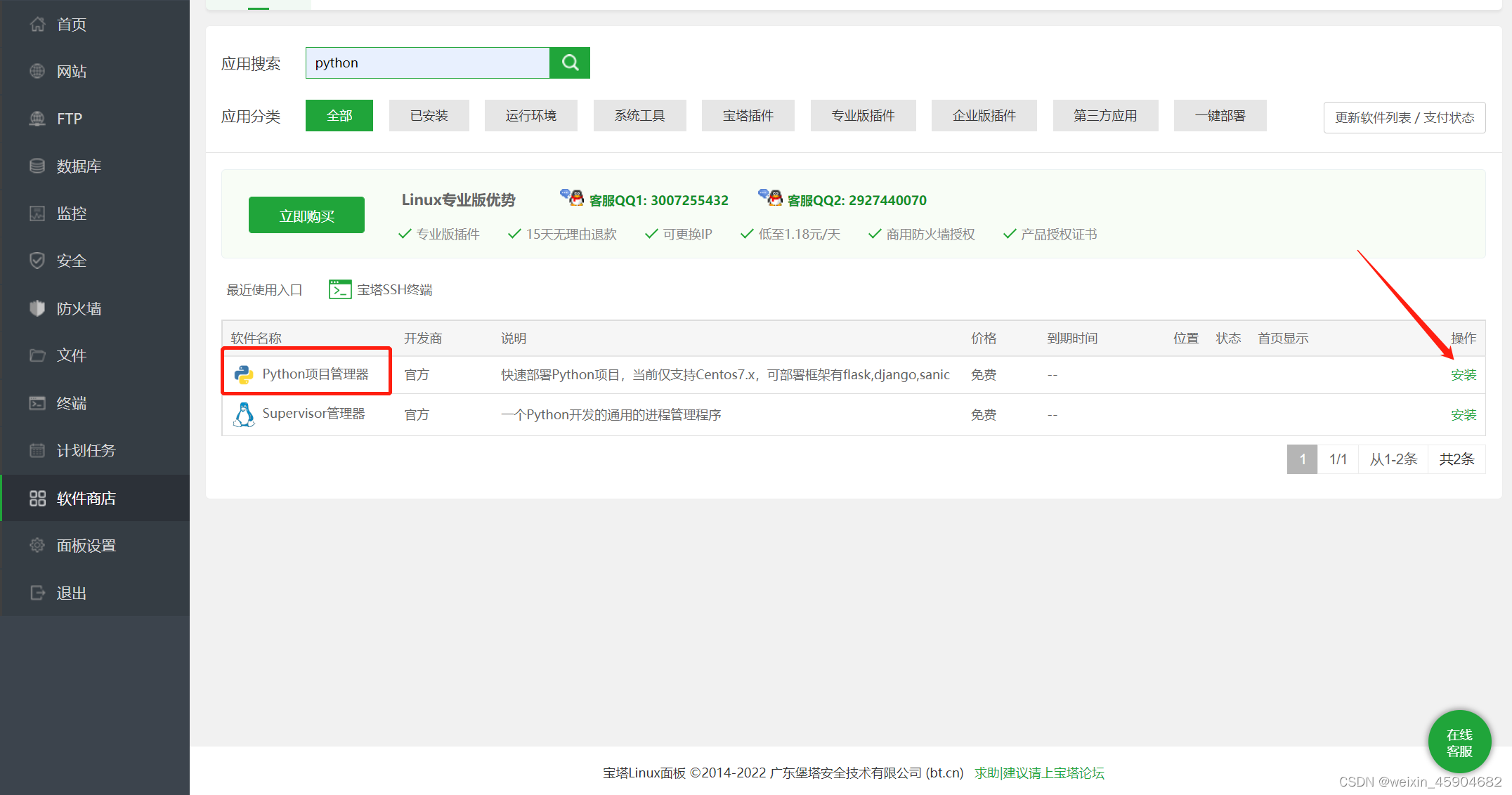The image size is (1512, 795).
Task: Open the 在线客服 chat bubble
Action: [x=1460, y=742]
